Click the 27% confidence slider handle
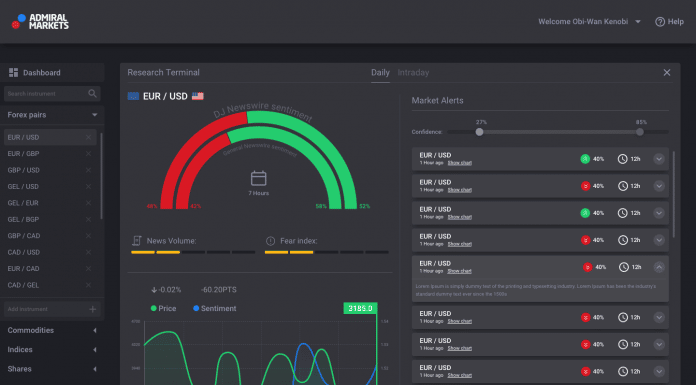This screenshot has height=385, width=696. coord(479,132)
